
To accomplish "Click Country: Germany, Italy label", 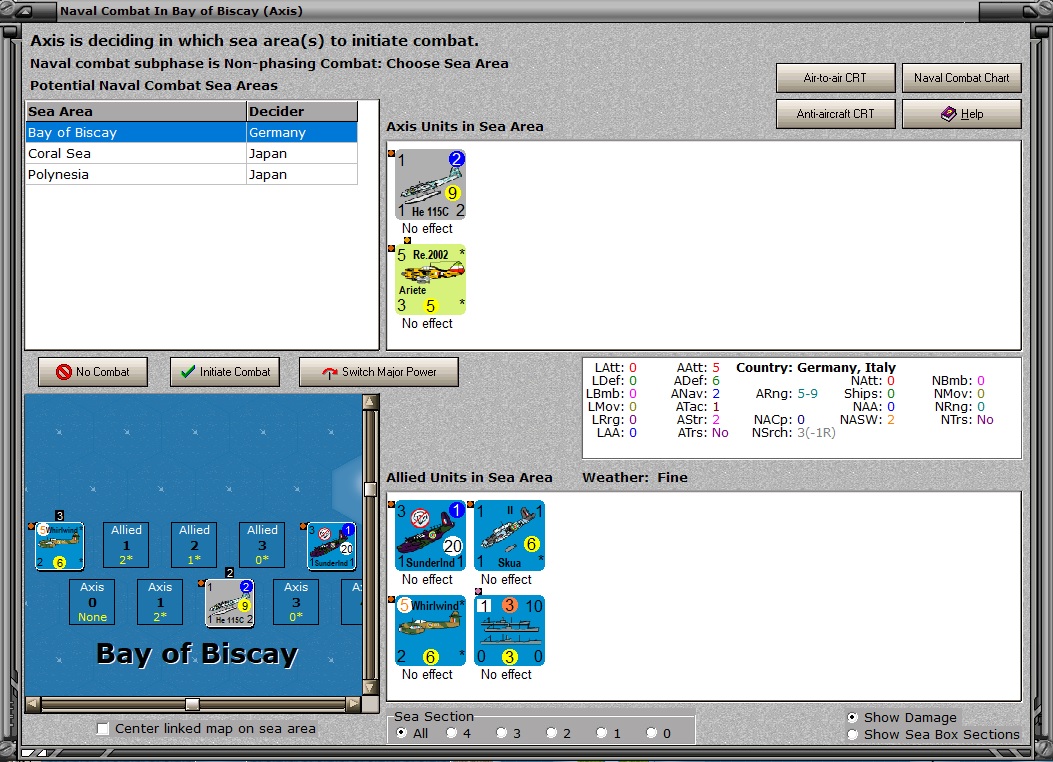I will pyautogui.click(x=816, y=367).
